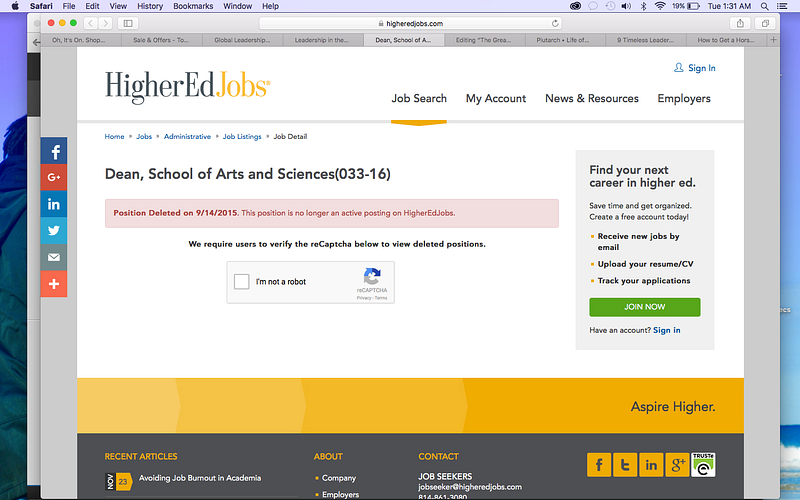Open News & Resources navigation item

coord(592,98)
